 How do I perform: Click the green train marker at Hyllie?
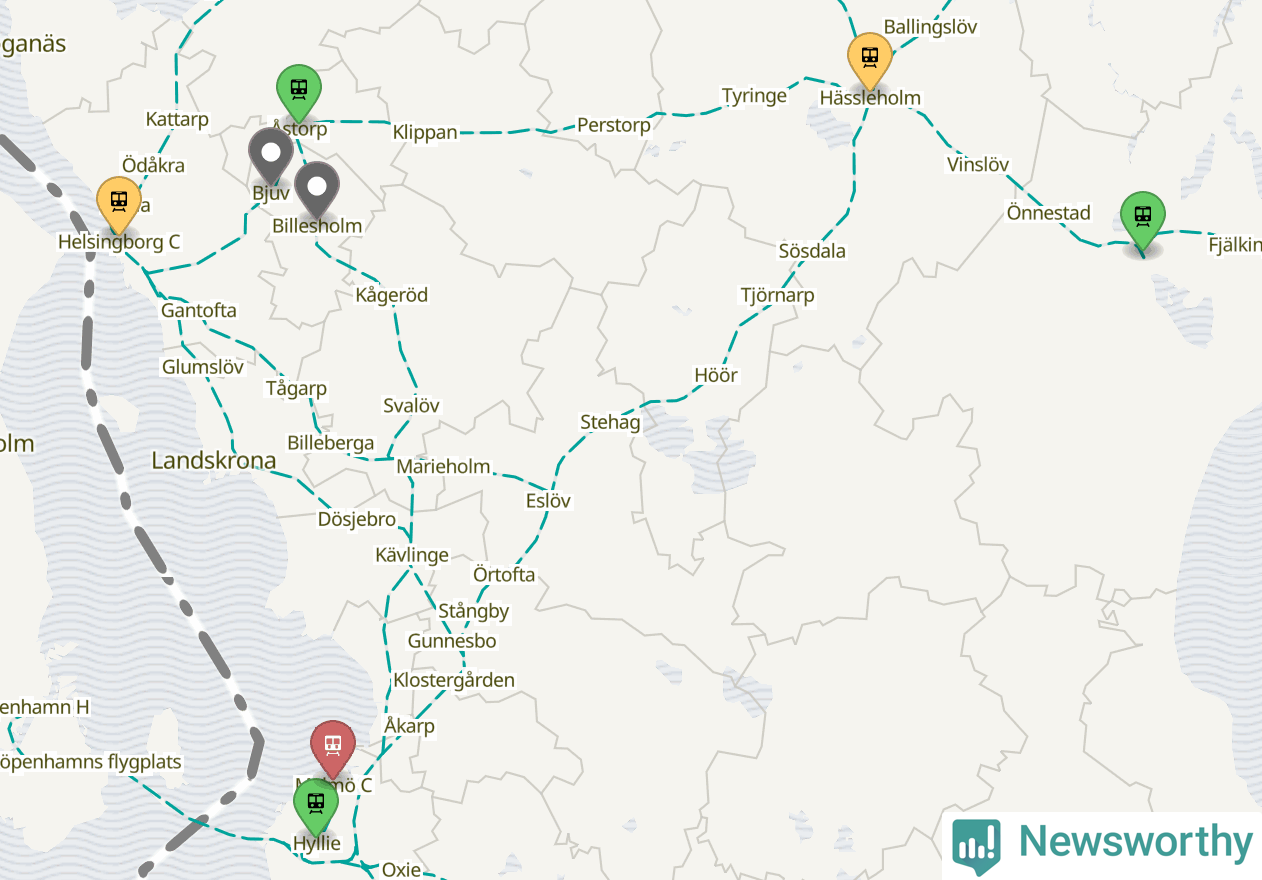click(x=316, y=805)
